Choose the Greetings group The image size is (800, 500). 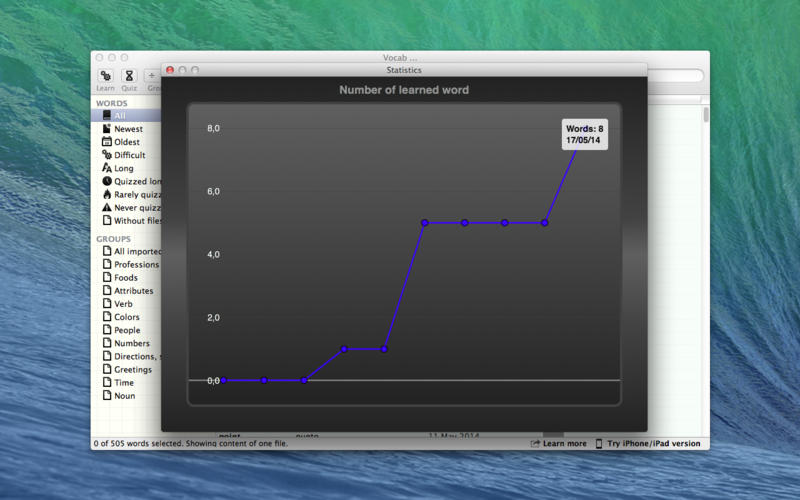132,370
